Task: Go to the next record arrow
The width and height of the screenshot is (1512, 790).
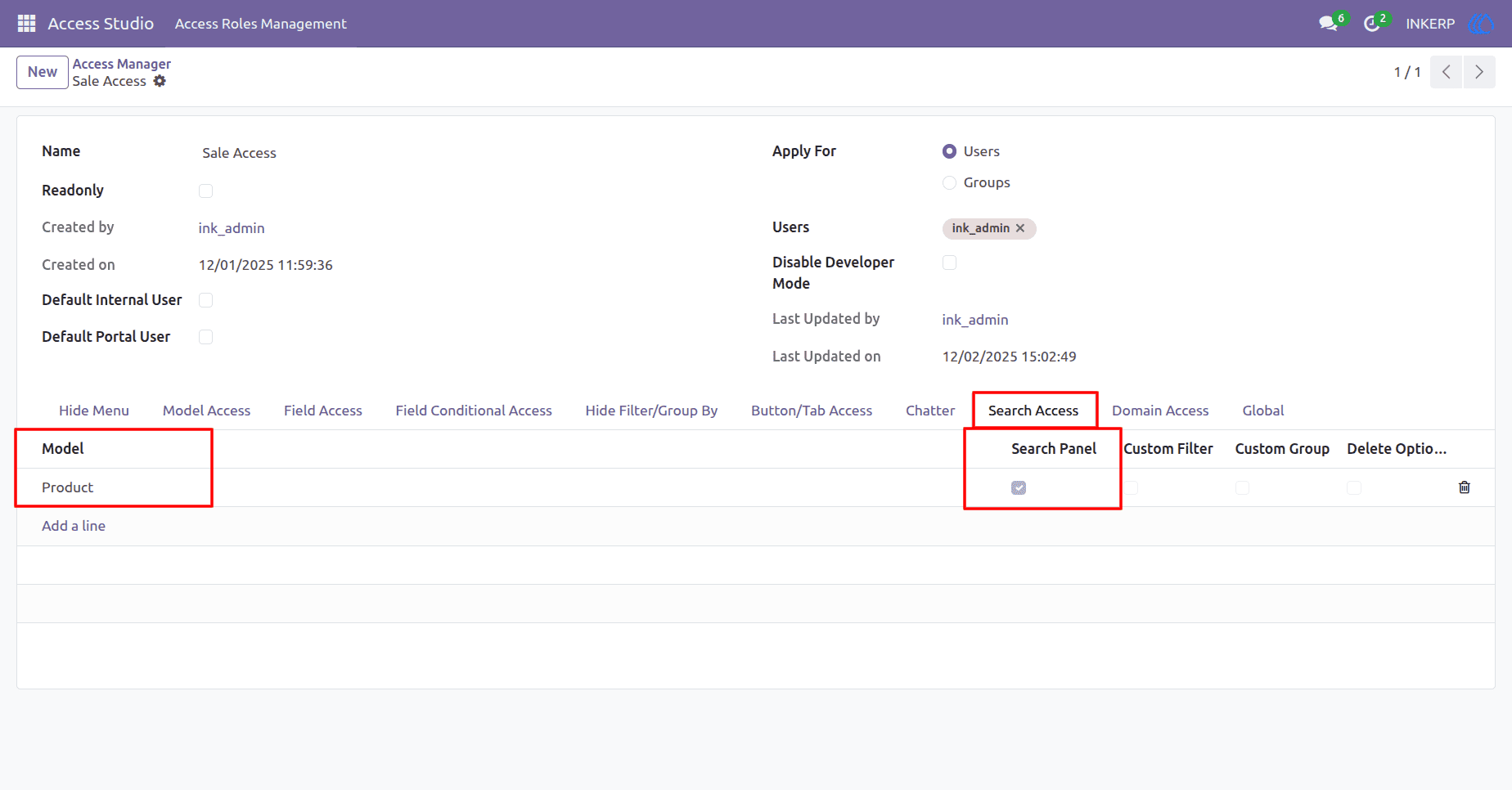Action: click(1479, 72)
